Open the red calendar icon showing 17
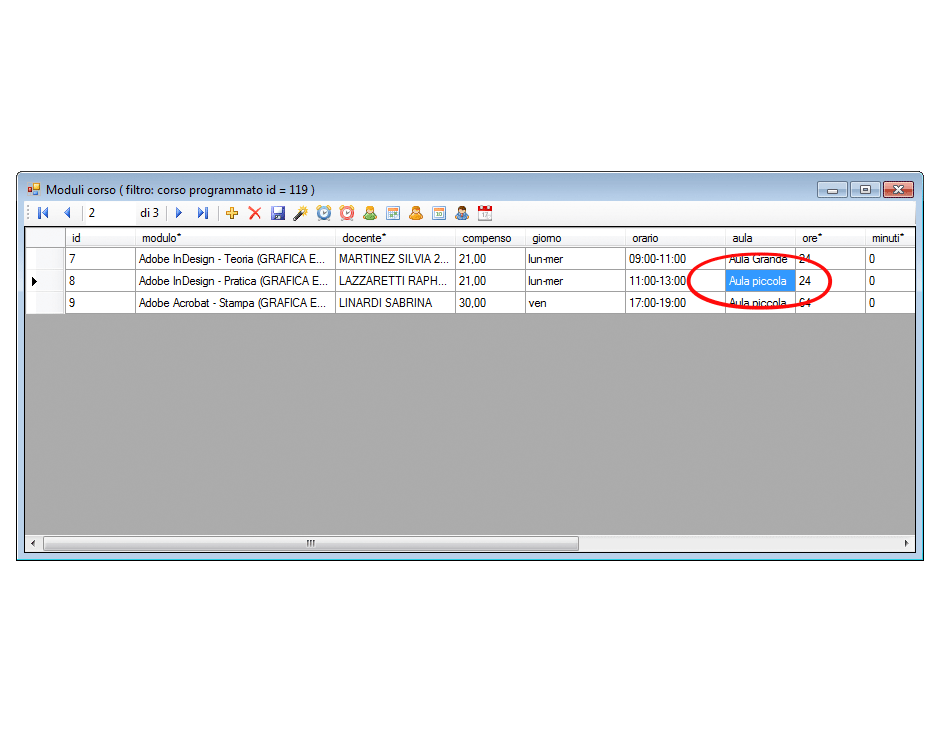The height and width of the screenshot is (732, 940). 485,213
